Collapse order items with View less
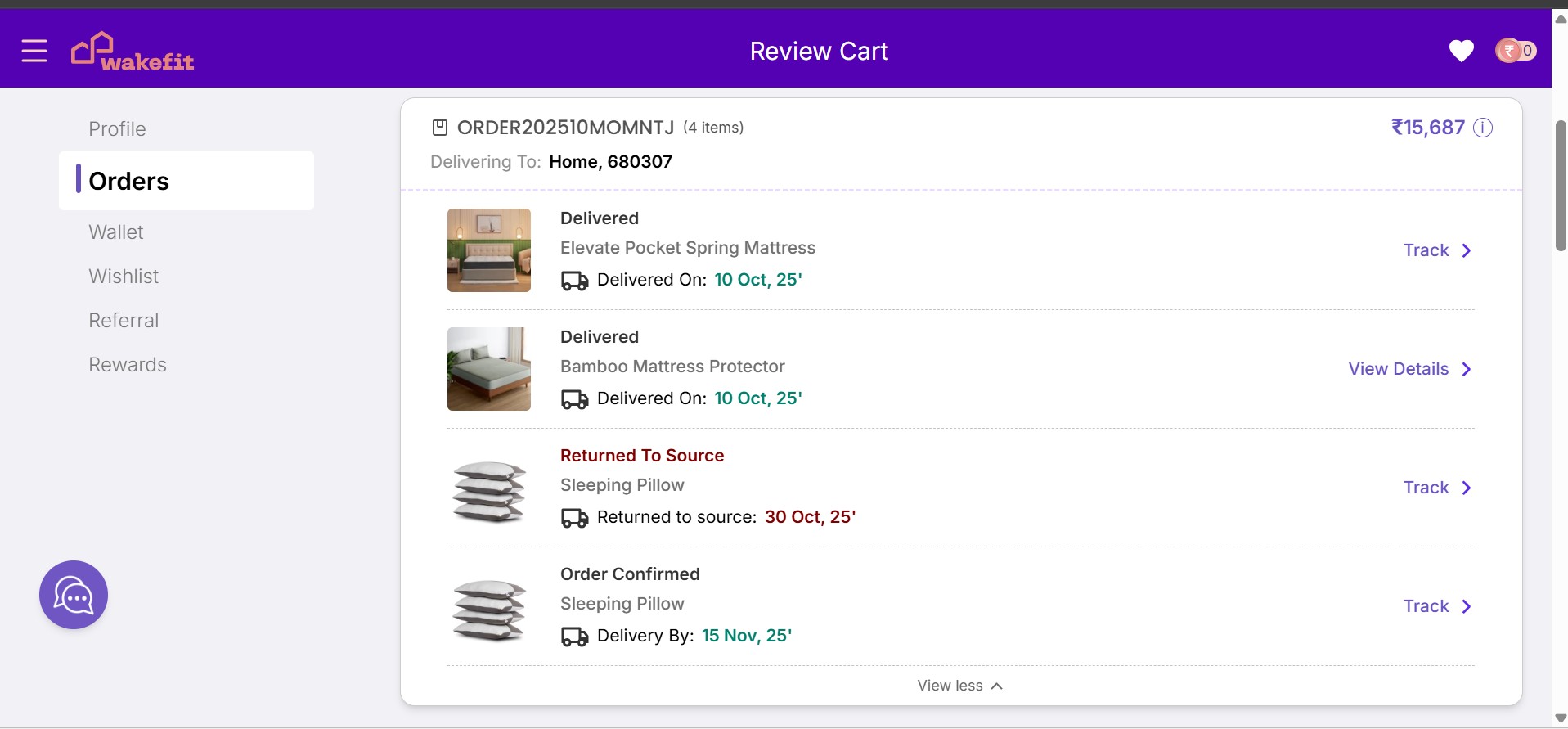This screenshot has height=729, width=1568. pyautogui.click(x=959, y=686)
